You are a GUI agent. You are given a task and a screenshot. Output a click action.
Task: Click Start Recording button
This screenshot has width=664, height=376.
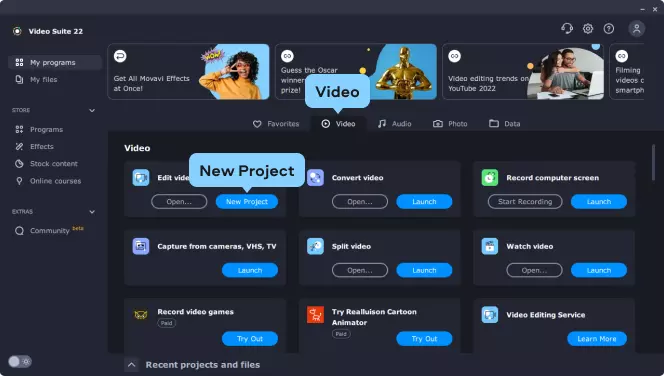point(525,202)
